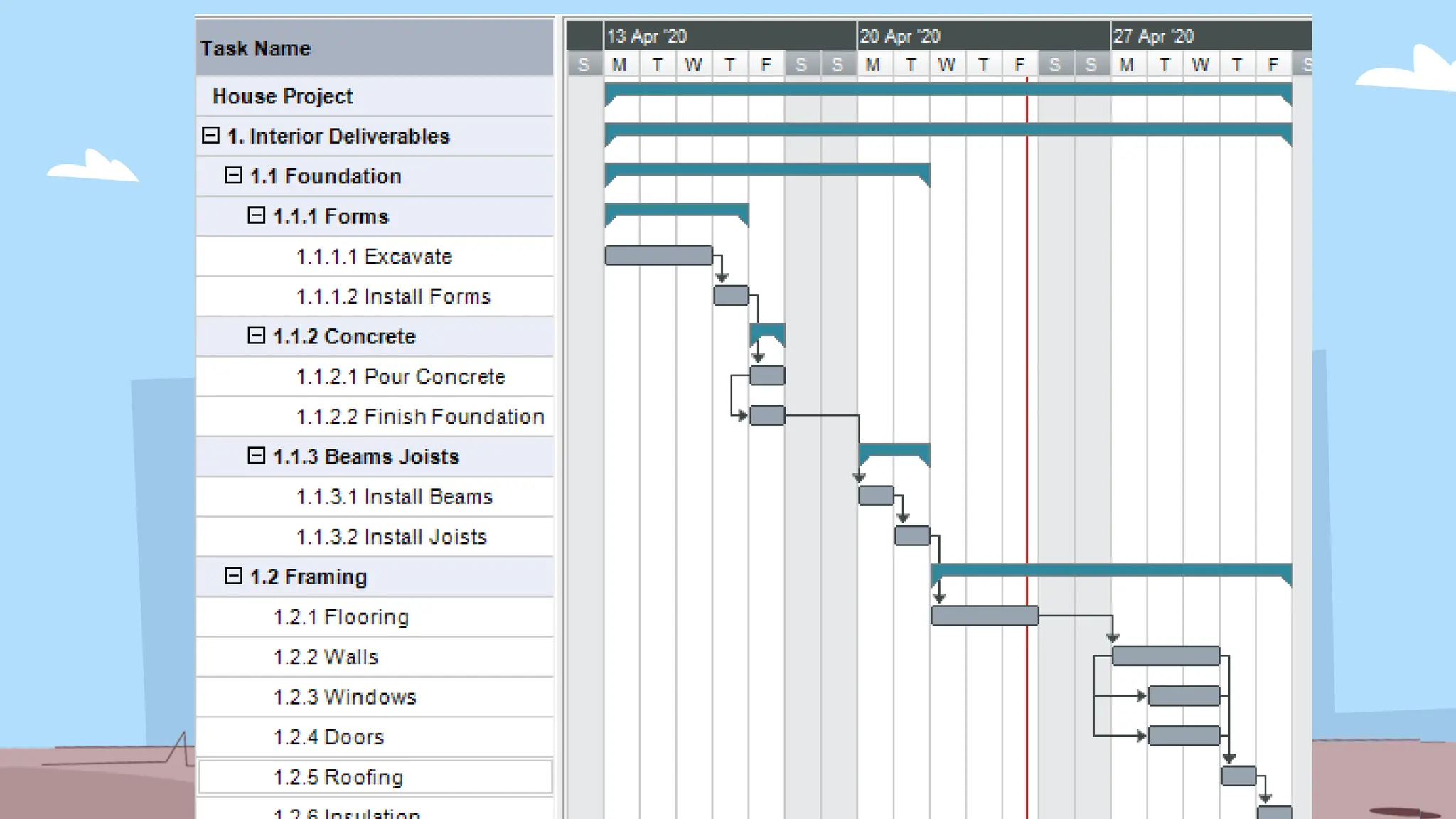Select the 1.2.5 Roofing task row
The image size is (1456, 819).
pos(338,777)
